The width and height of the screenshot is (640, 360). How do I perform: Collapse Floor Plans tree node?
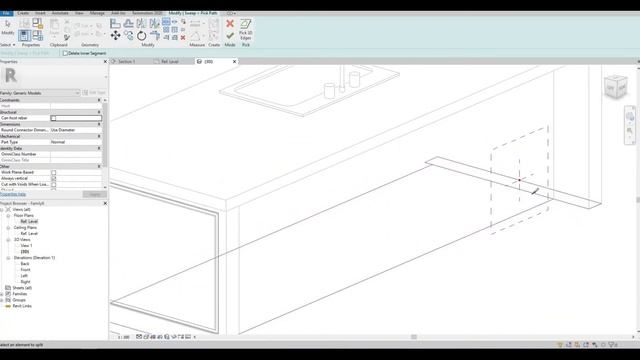[8, 216]
